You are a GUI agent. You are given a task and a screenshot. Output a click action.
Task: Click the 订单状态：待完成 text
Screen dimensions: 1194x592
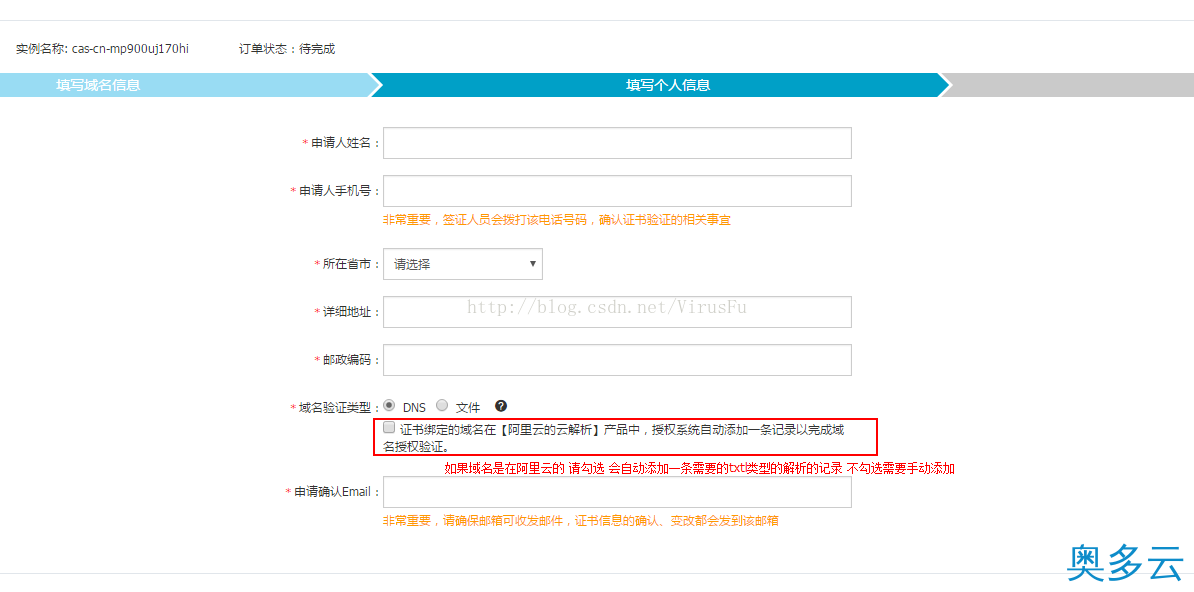pos(286,49)
